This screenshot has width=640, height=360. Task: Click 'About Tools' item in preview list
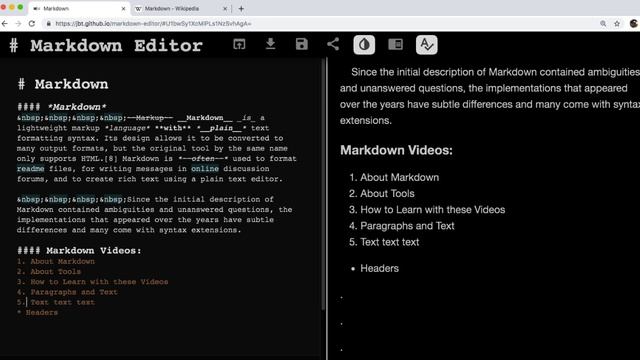[387, 193]
